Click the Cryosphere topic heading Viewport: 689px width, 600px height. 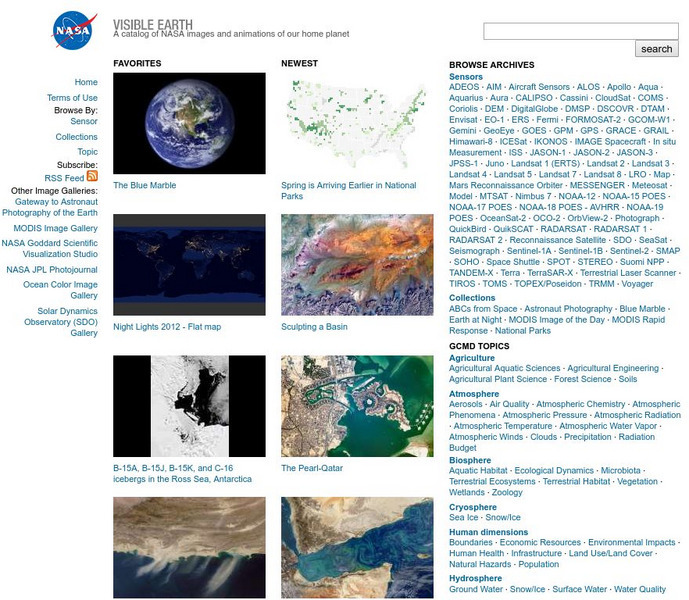[x=473, y=507]
